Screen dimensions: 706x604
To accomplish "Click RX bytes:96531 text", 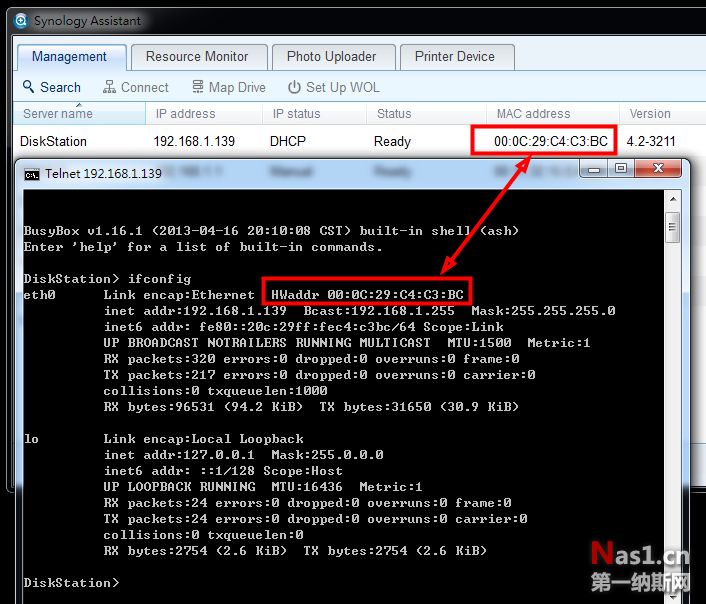I will [x=159, y=406].
